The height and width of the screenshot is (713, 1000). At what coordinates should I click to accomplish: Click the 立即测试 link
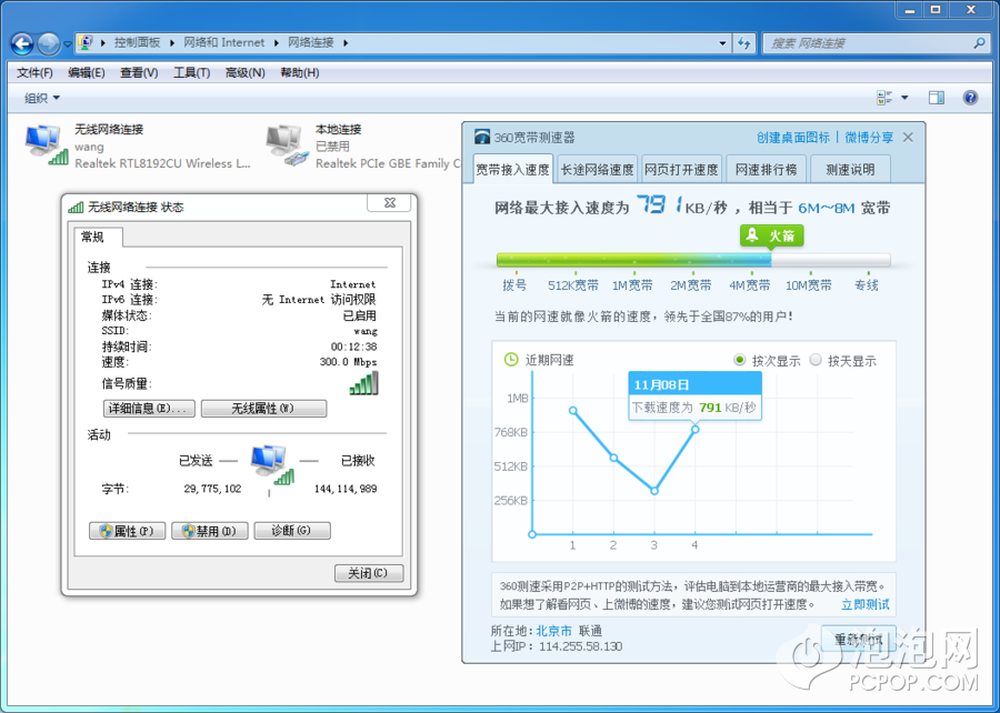click(x=865, y=605)
